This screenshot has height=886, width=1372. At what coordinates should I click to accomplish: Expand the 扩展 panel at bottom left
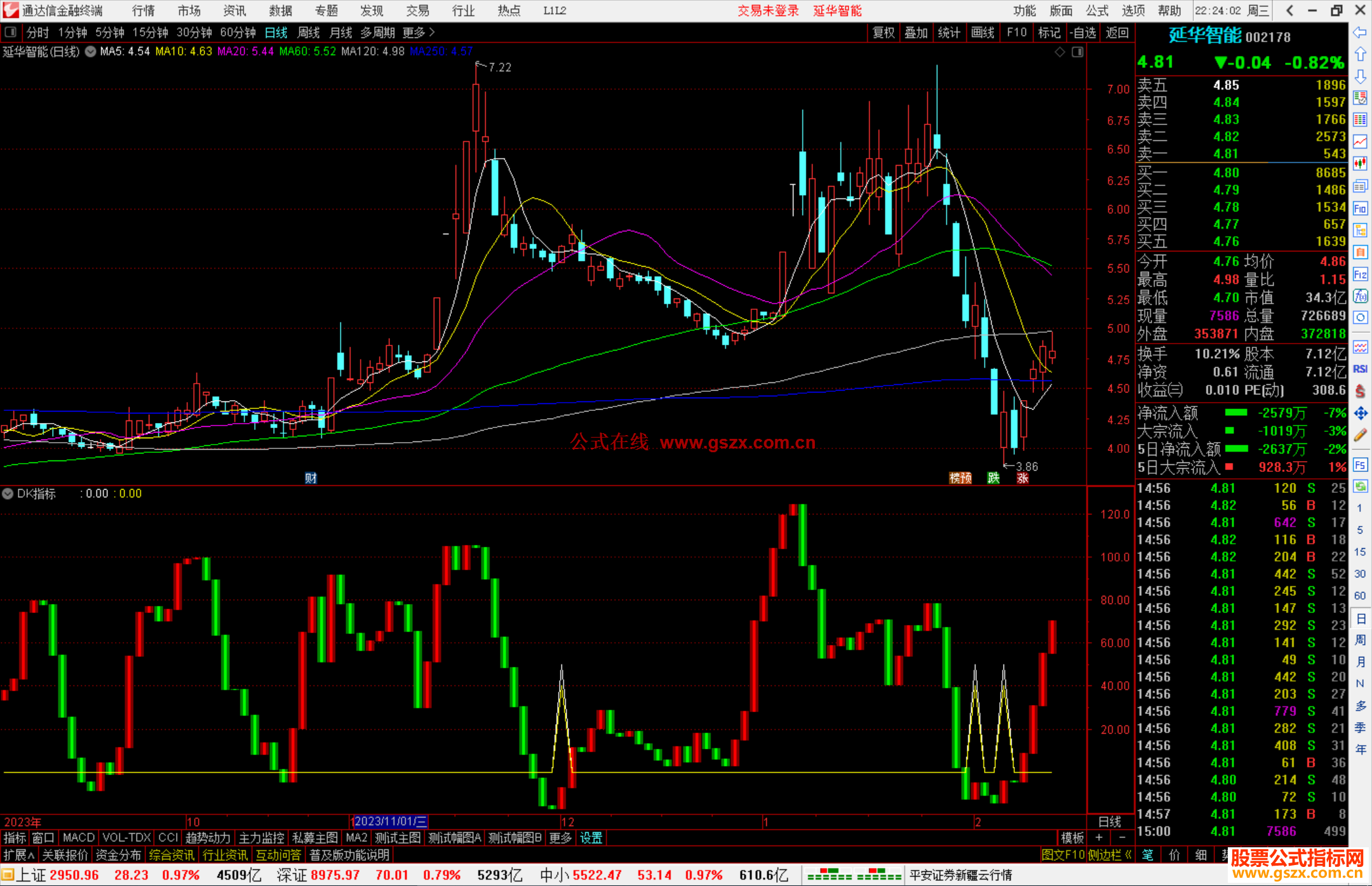click(x=19, y=855)
